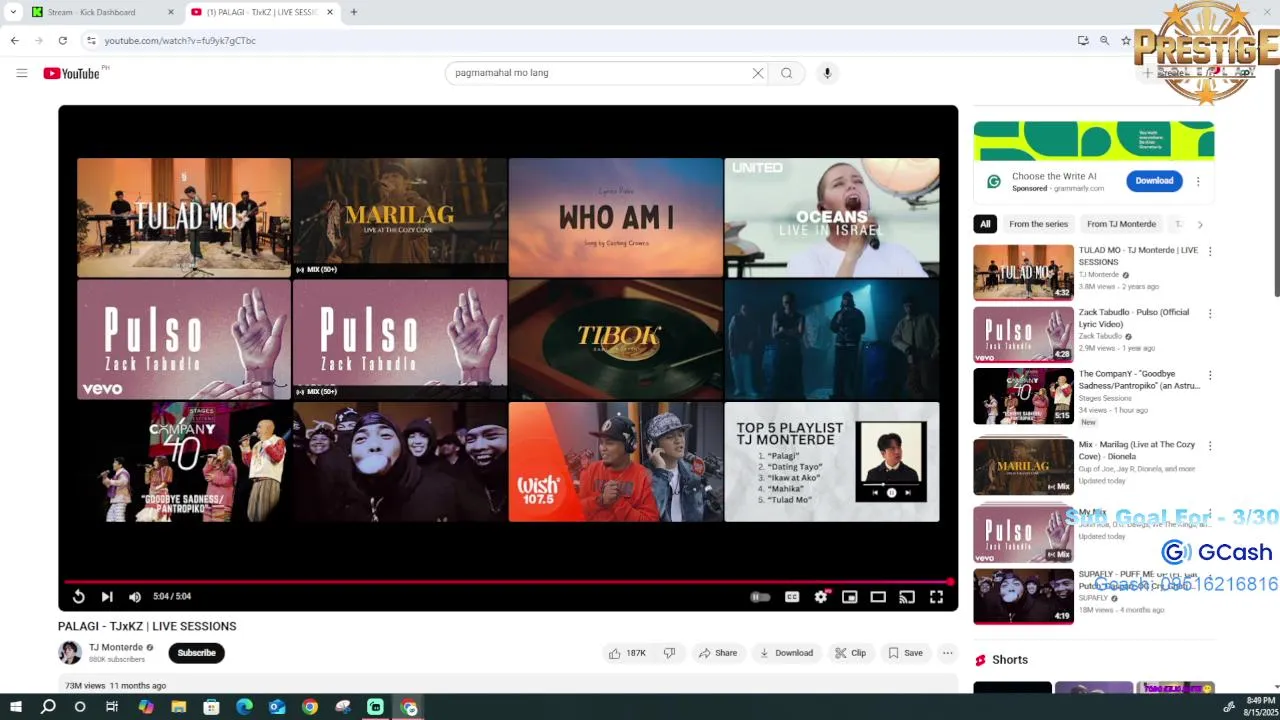Select From the series chip
The image size is (1280, 720).
[x=1038, y=224]
